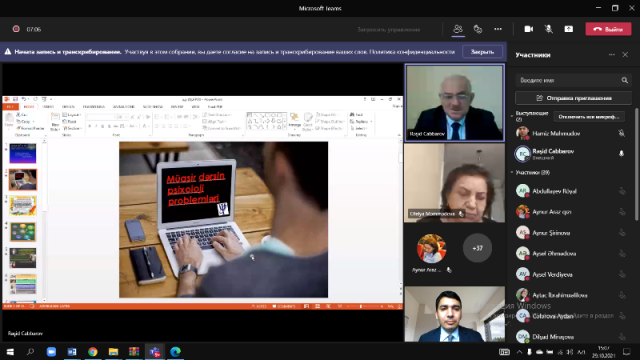The width and height of the screenshot is (640, 360).
Task: Select the man in suit video tile
Action: pyautogui.click(x=455, y=314)
